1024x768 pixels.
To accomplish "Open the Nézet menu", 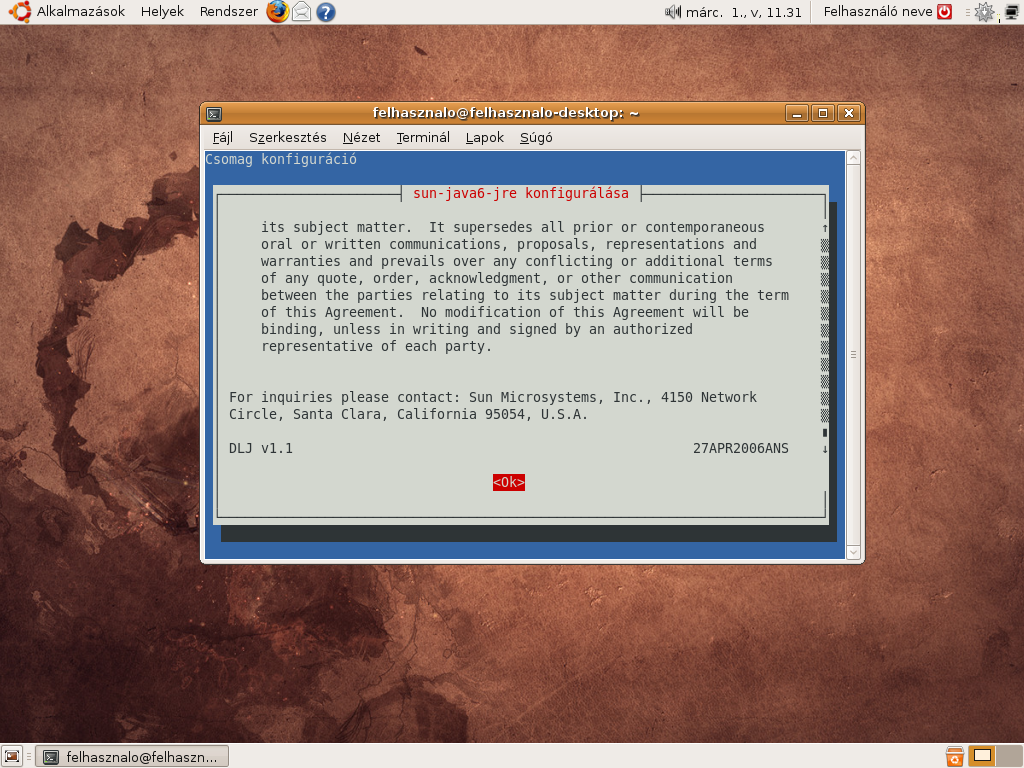I will (361, 138).
